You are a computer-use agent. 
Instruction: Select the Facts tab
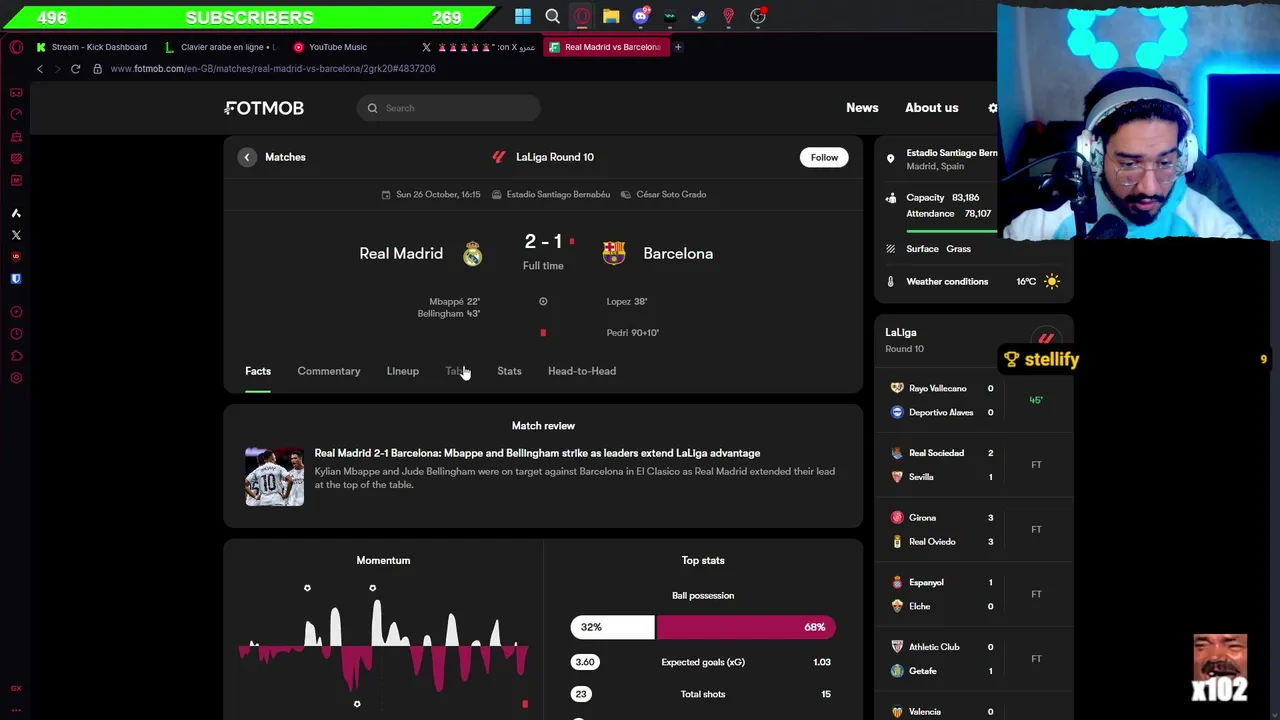pyautogui.click(x=258, y=371)
